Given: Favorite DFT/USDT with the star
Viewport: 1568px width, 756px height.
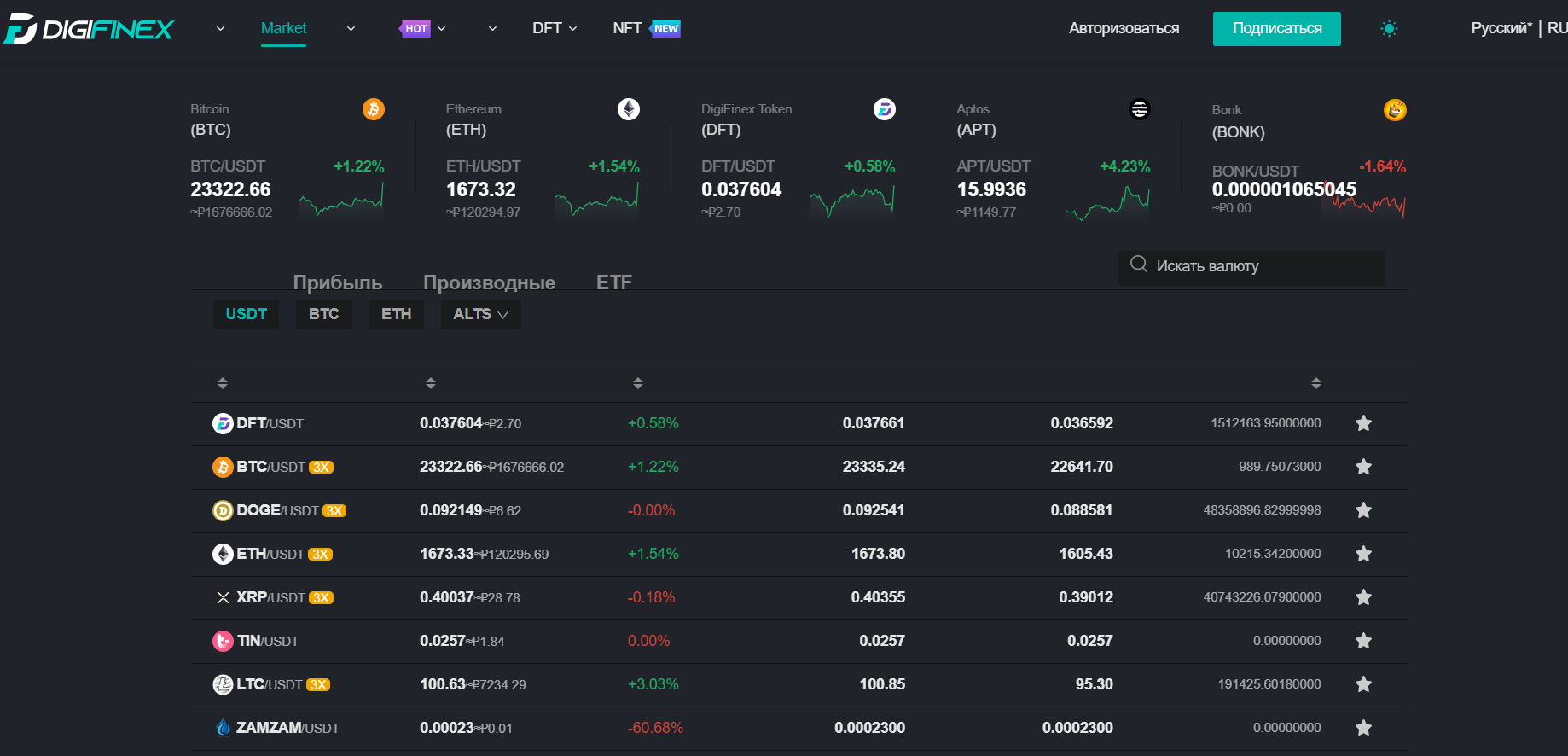Looking at the screenshot, I should pyautogui.click(x=1363, y=423).
